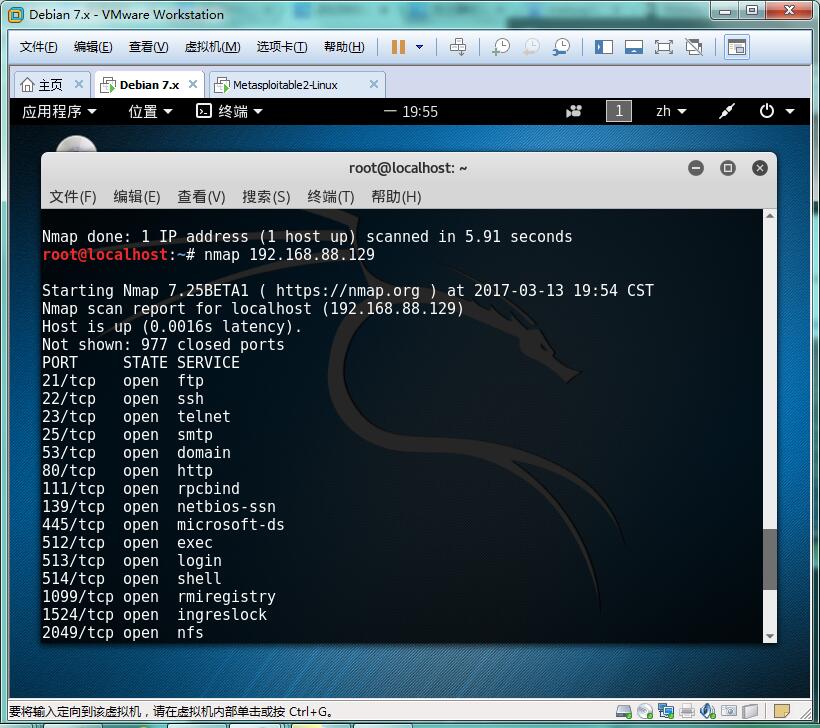Click the terminal scrollbar thumb
The width and height of the screenshot is (820, 728).
click(x=770, y=559)
